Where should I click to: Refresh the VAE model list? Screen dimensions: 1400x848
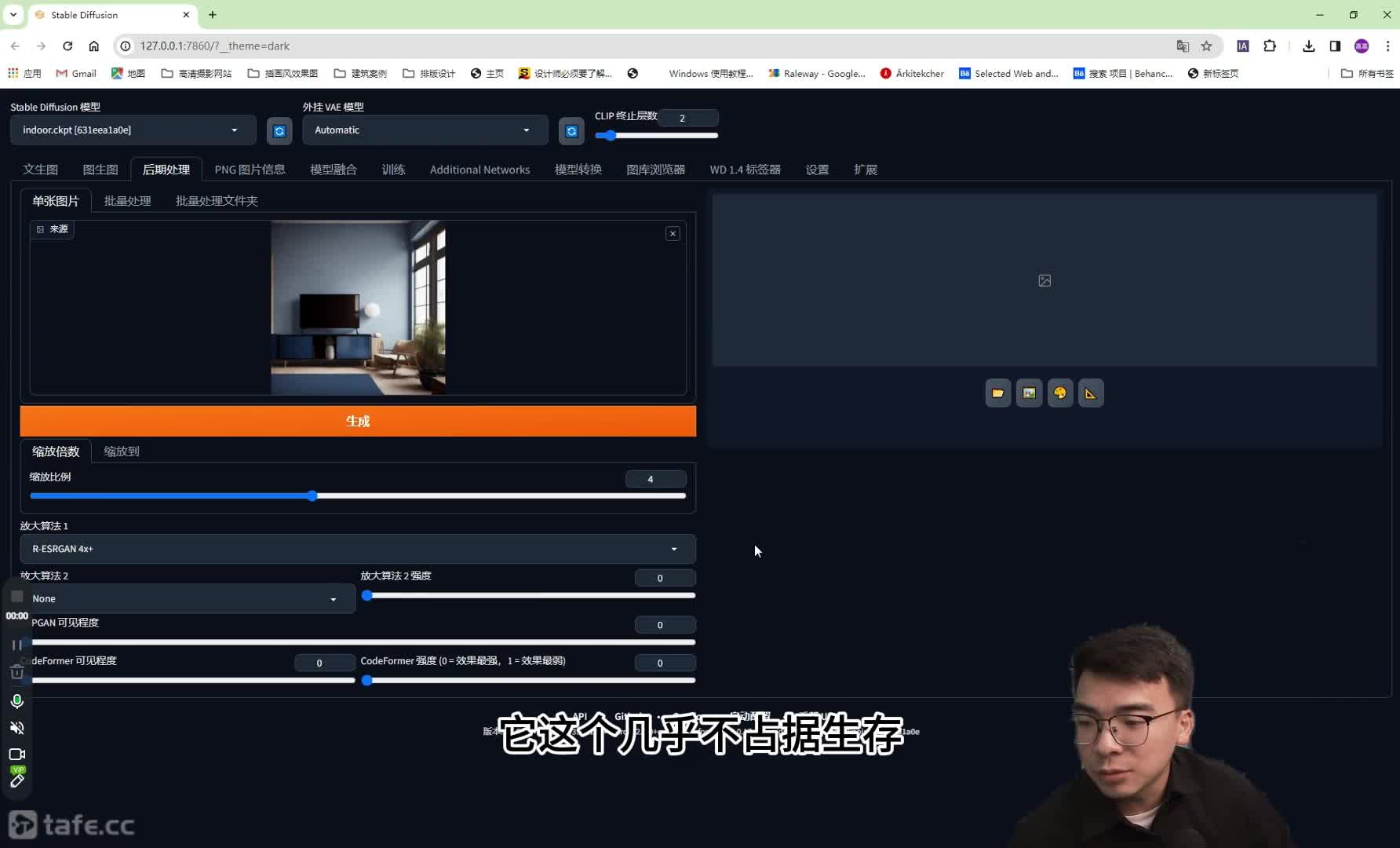coord(571,130)
